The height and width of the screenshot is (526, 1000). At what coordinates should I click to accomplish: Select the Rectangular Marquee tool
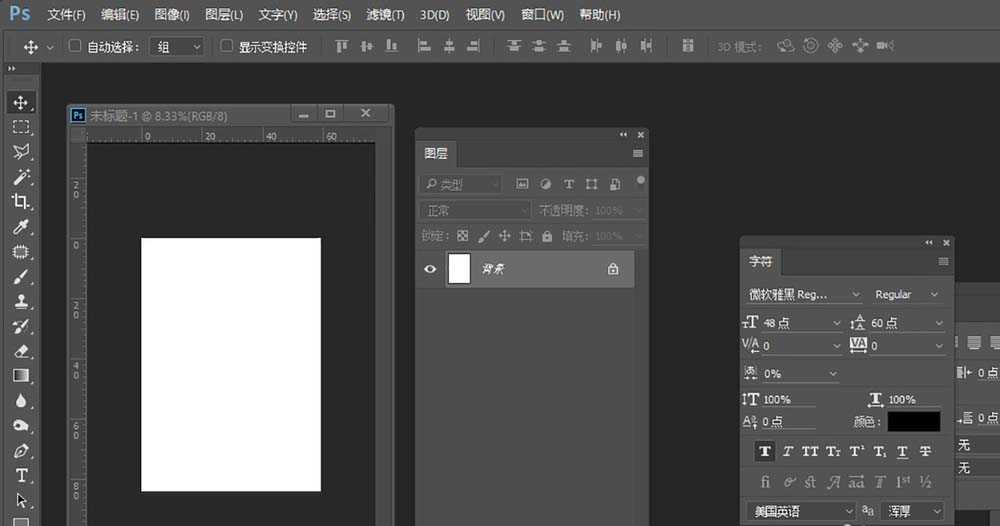pyautogui.click(x=21, y=127)
